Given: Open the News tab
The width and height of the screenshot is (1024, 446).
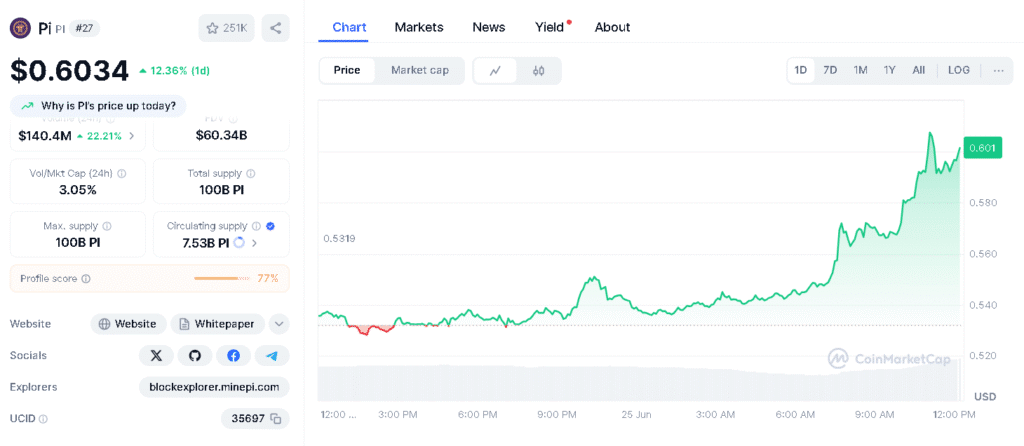Looking at the screenshot, I should [x=488, y=27].
